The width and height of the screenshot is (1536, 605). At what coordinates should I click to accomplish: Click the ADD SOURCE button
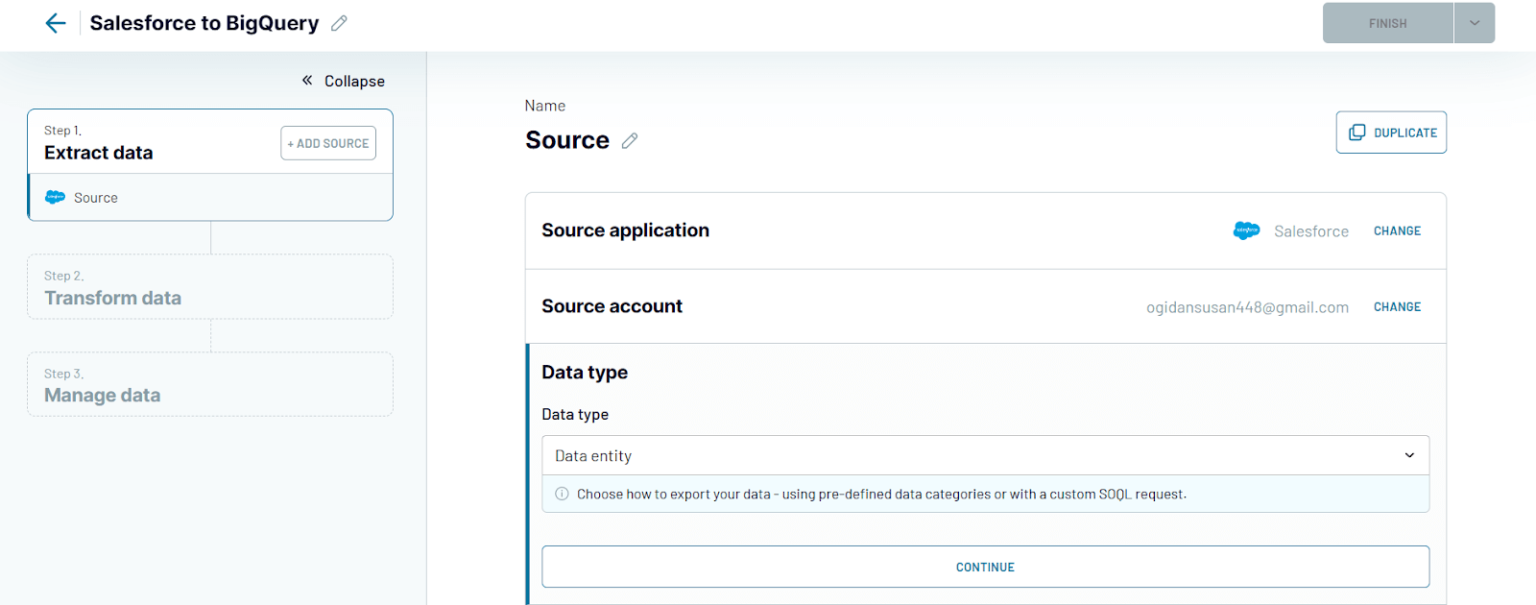[328, 143]
